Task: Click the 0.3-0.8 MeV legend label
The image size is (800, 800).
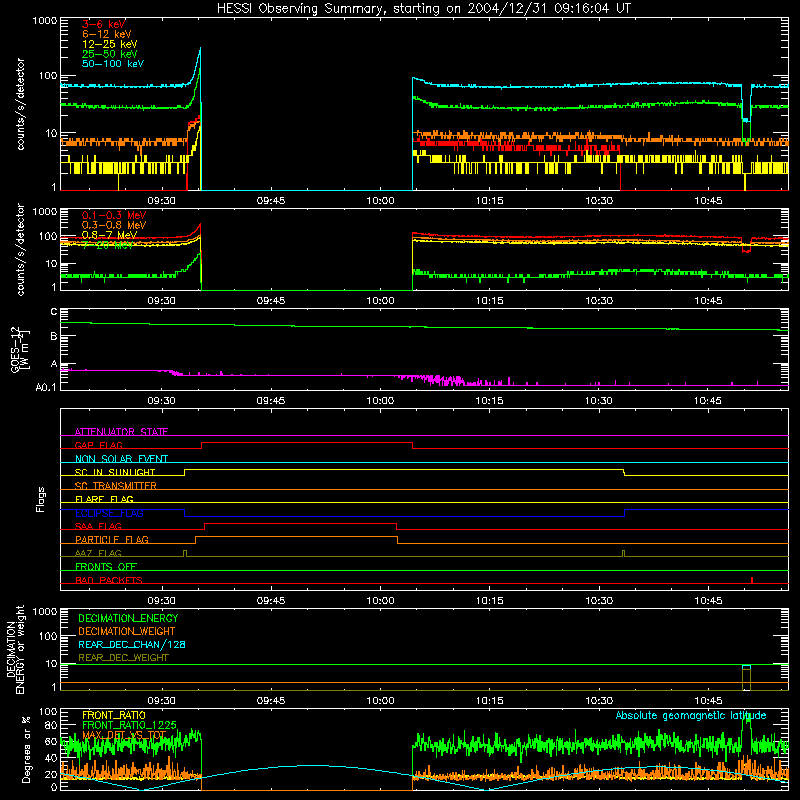Action: pyautogui.click(x=114, y=225)
